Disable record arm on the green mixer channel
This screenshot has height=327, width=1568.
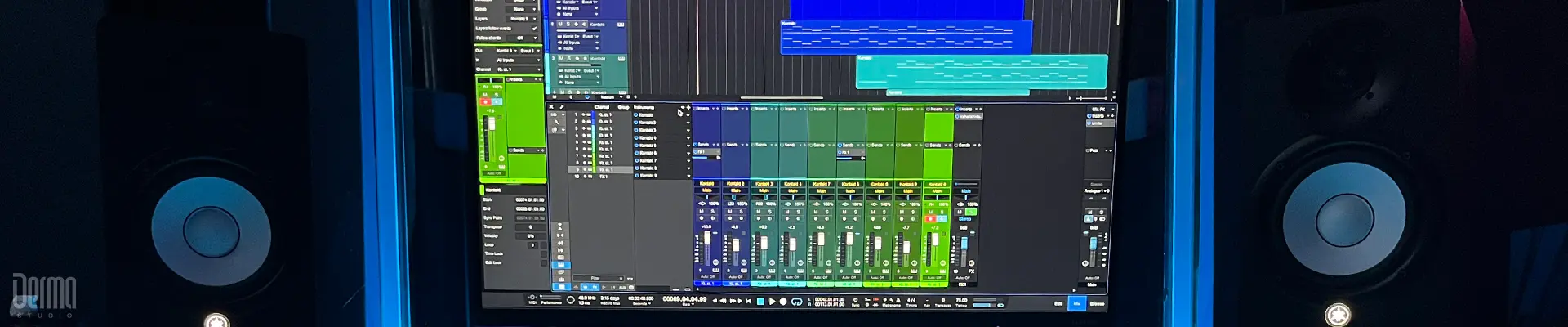point(930,219)
